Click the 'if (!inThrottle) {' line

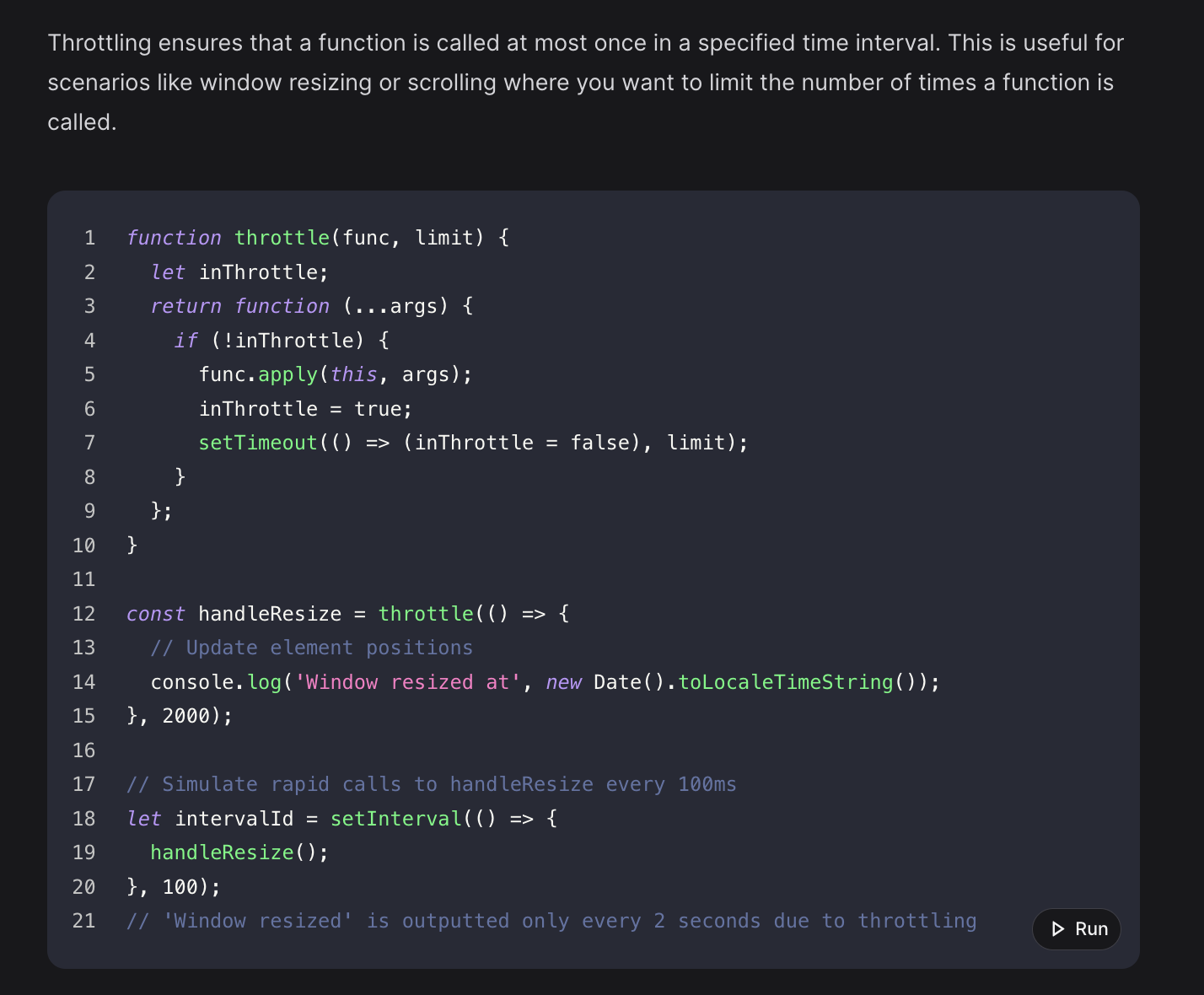[x=282, y=341]
